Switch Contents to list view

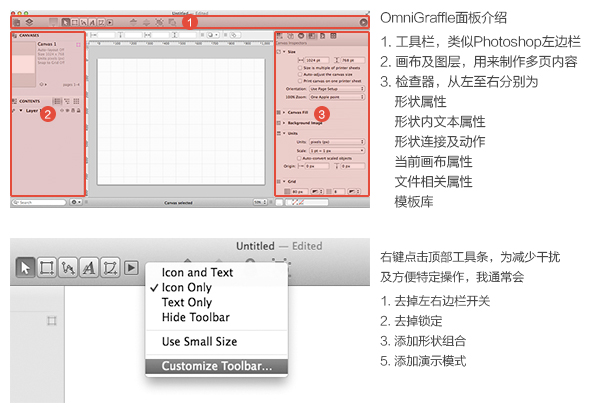57,101
